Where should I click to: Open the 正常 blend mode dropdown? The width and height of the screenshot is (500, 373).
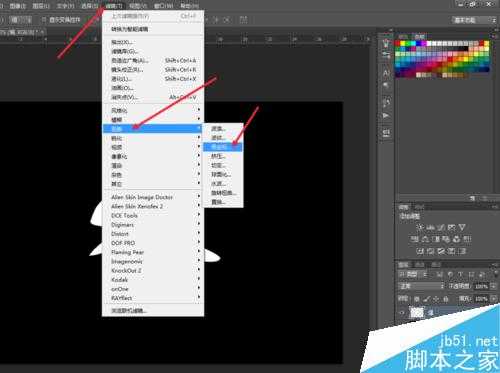422,286
